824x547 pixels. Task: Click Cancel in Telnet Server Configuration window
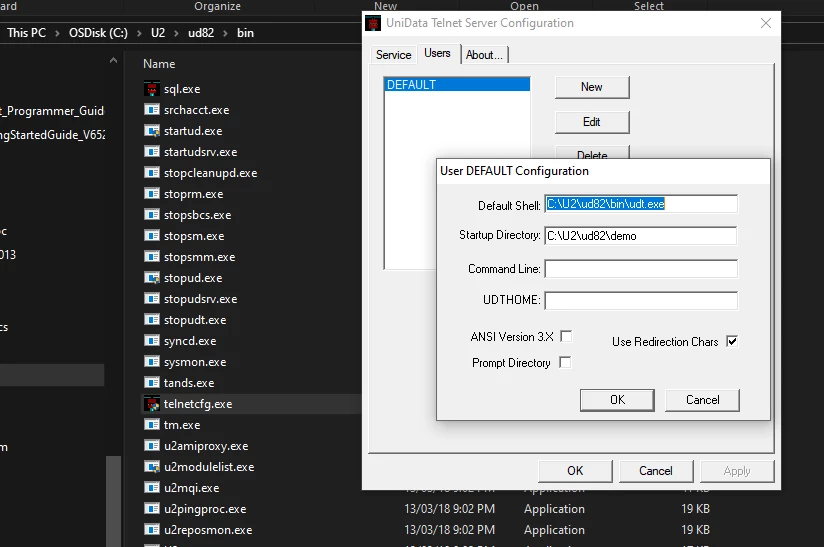(656, 471)
